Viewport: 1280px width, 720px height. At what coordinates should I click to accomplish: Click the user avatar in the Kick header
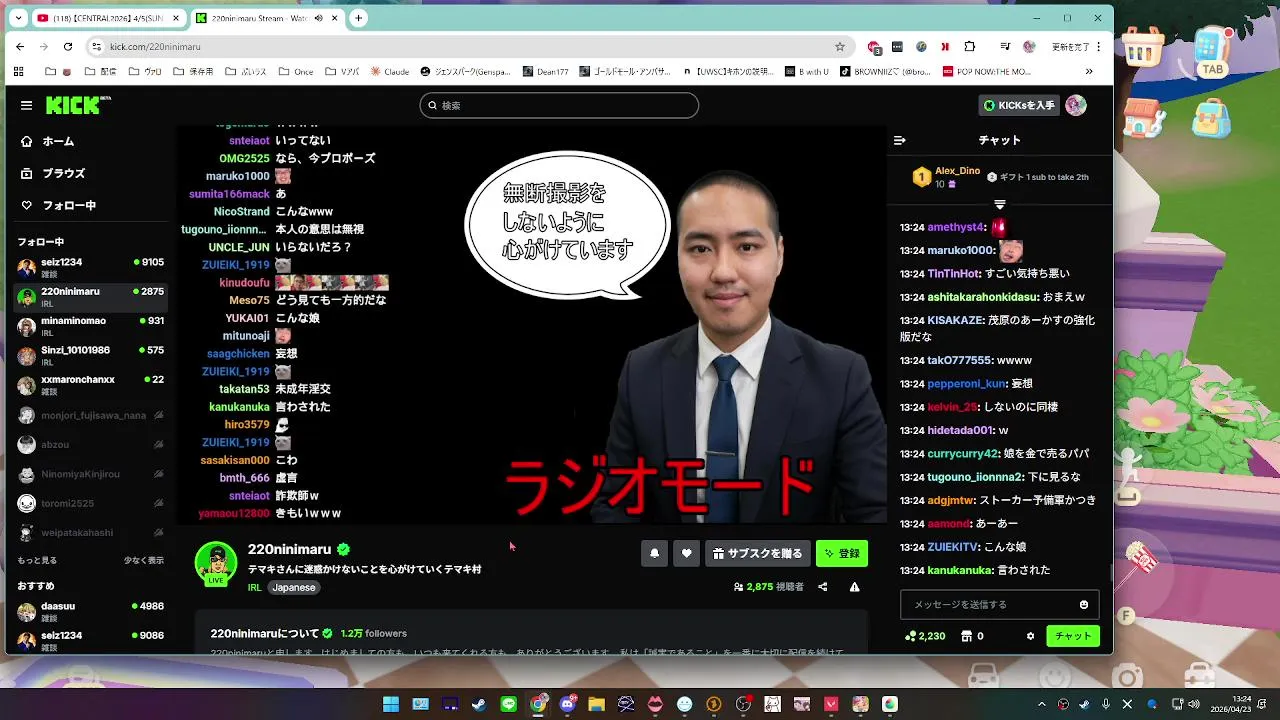click(x=1076, y=105)
